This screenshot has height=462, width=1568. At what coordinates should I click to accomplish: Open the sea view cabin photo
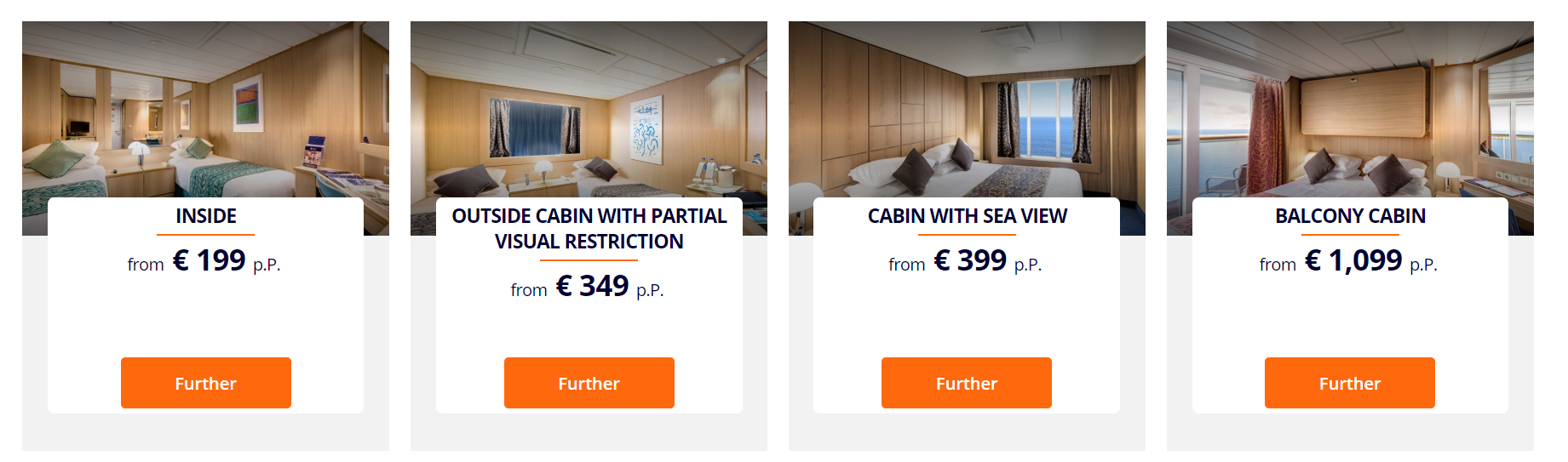pos(967,111)
